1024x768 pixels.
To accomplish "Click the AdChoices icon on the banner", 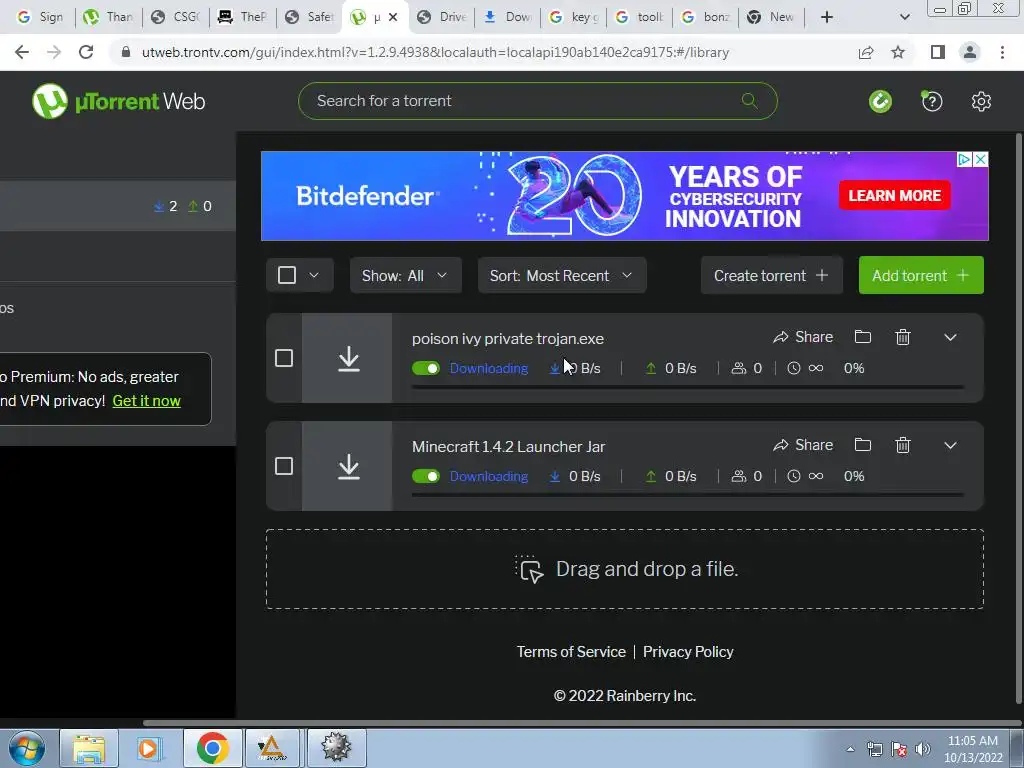I will coord(965,159).
